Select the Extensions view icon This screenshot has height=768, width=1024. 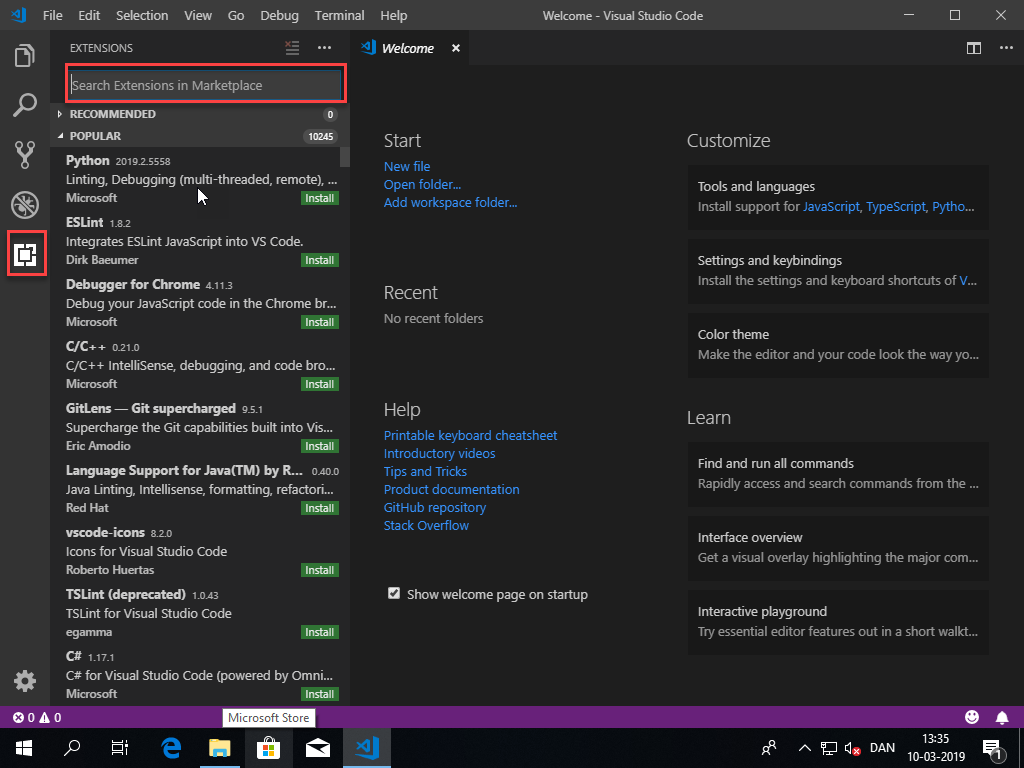26,254
